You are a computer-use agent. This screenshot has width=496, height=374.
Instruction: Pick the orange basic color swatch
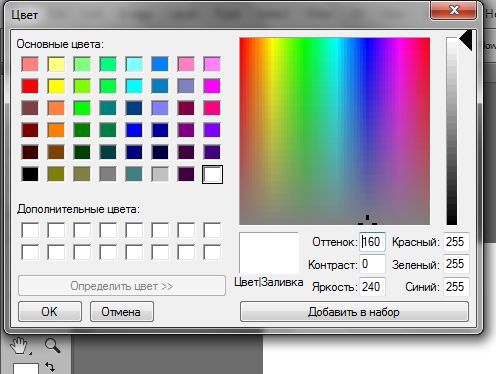(x=56, y=130)
